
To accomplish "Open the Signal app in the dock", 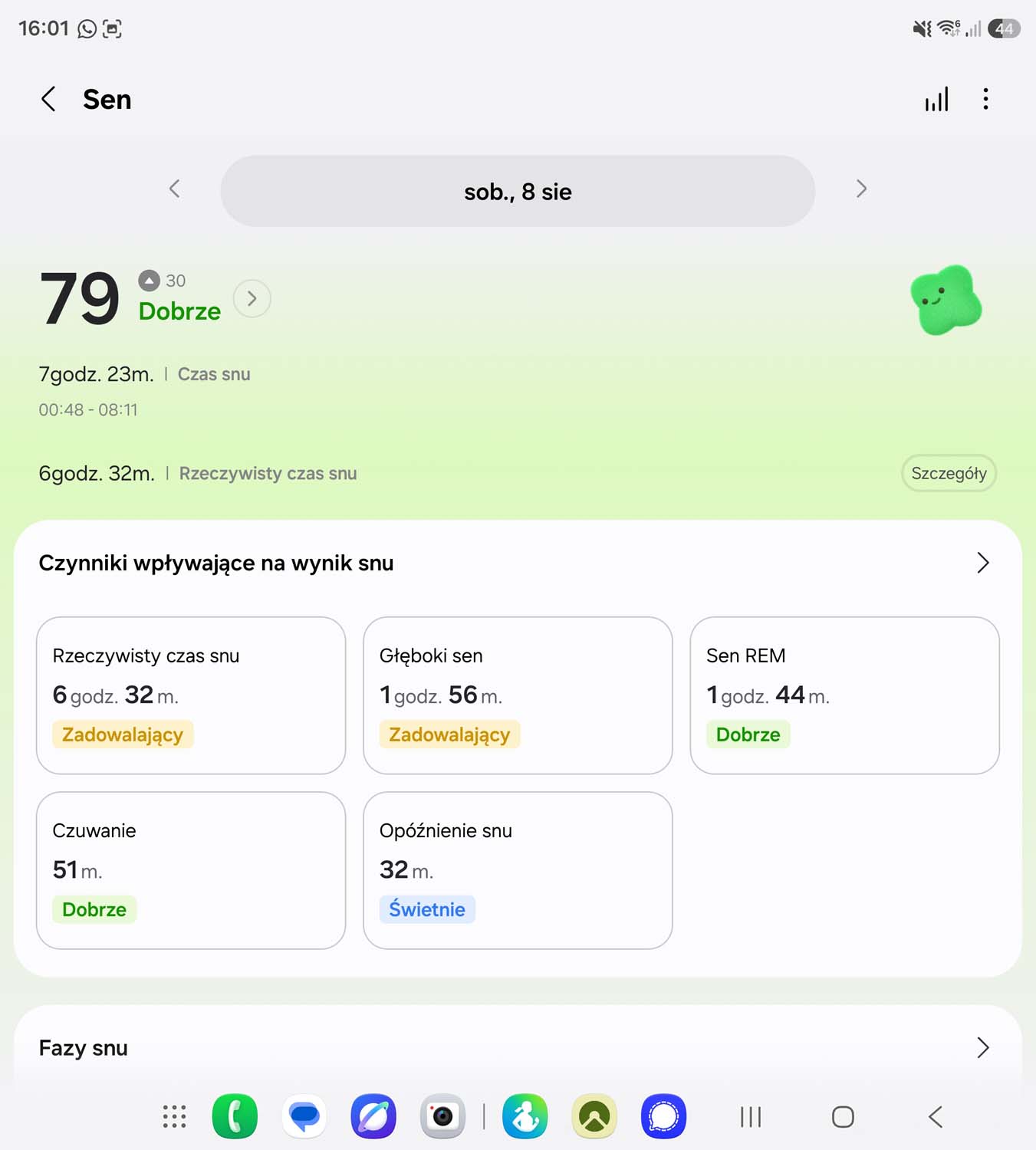I will click(663, 1116).
